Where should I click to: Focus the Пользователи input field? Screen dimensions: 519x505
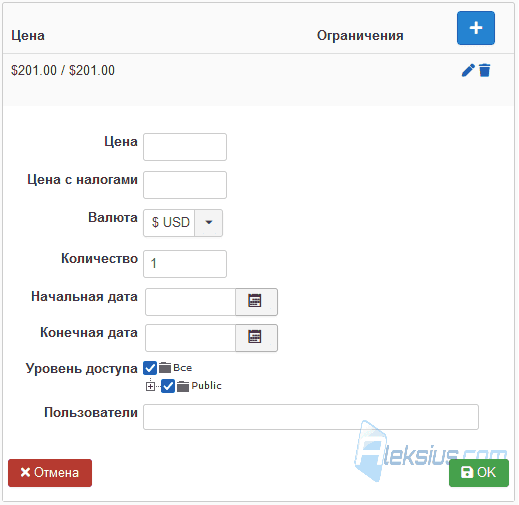pos(311,417)
